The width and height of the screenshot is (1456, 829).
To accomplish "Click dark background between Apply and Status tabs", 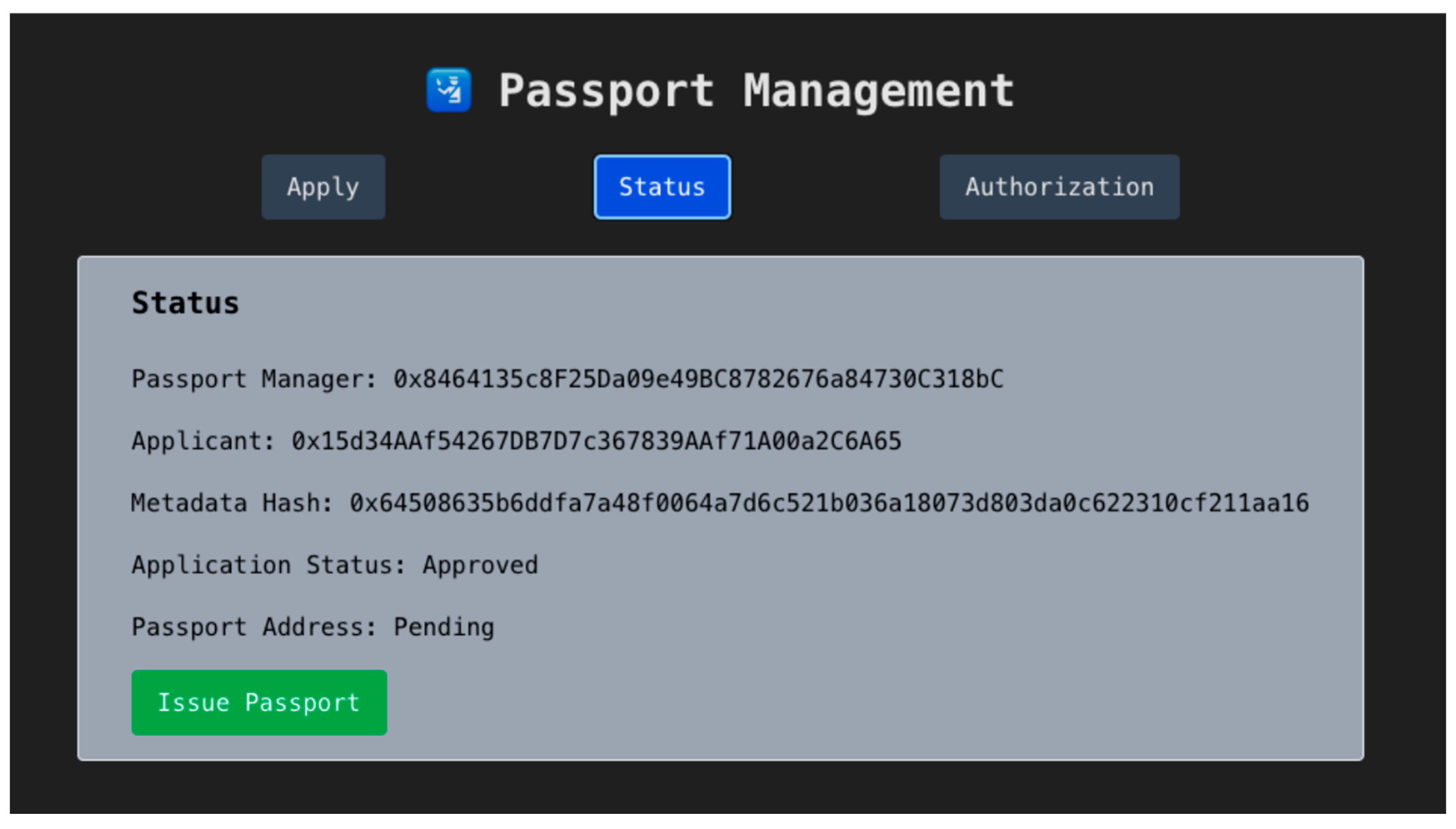I will 490,187.
